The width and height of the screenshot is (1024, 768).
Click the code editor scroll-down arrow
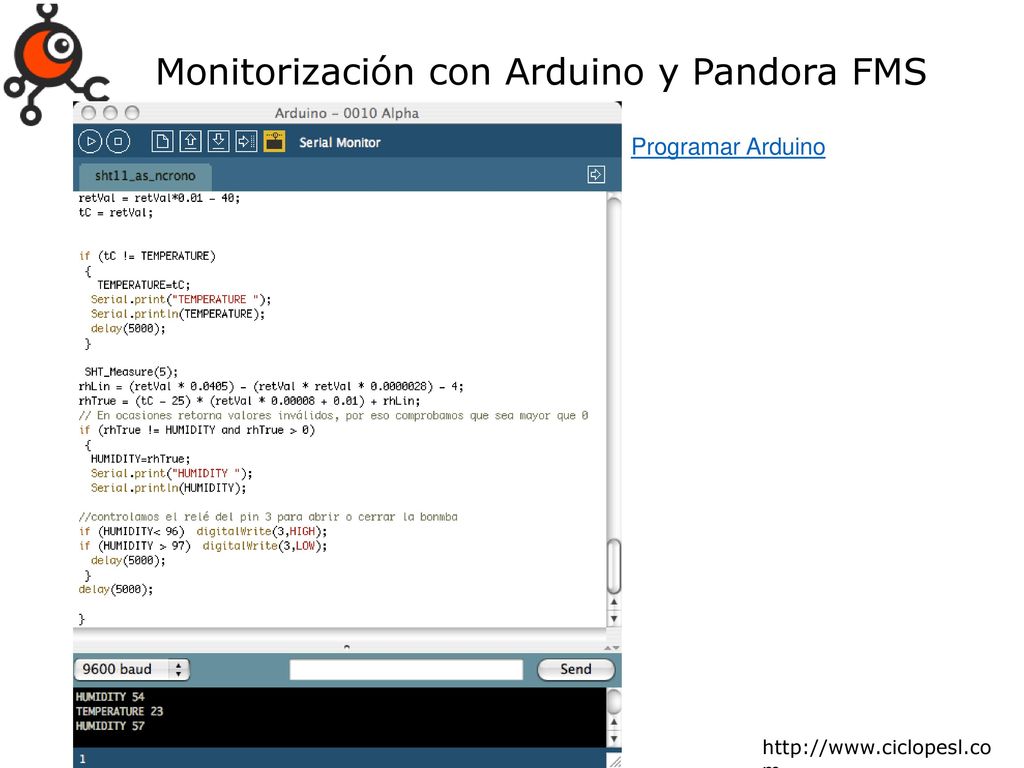coord(614,618)
